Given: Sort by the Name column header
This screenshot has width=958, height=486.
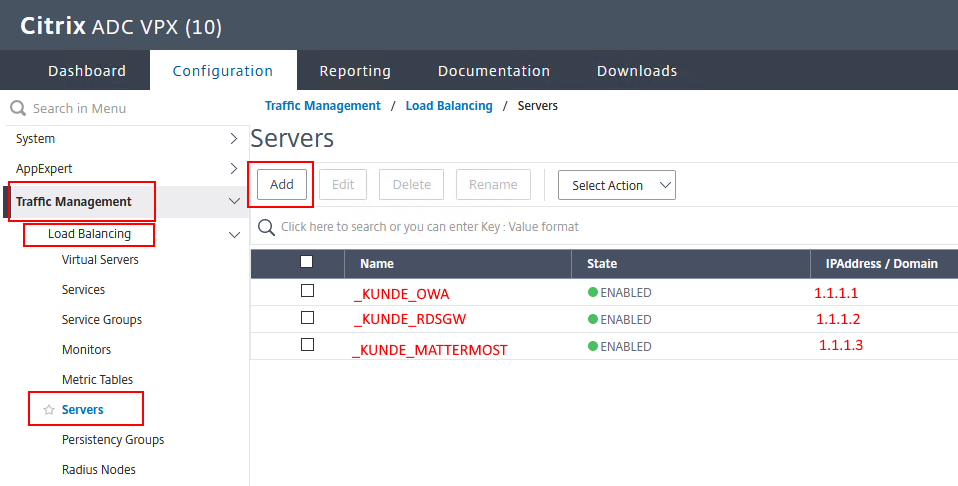Looking at the screenshot, I should coord(377,264).
